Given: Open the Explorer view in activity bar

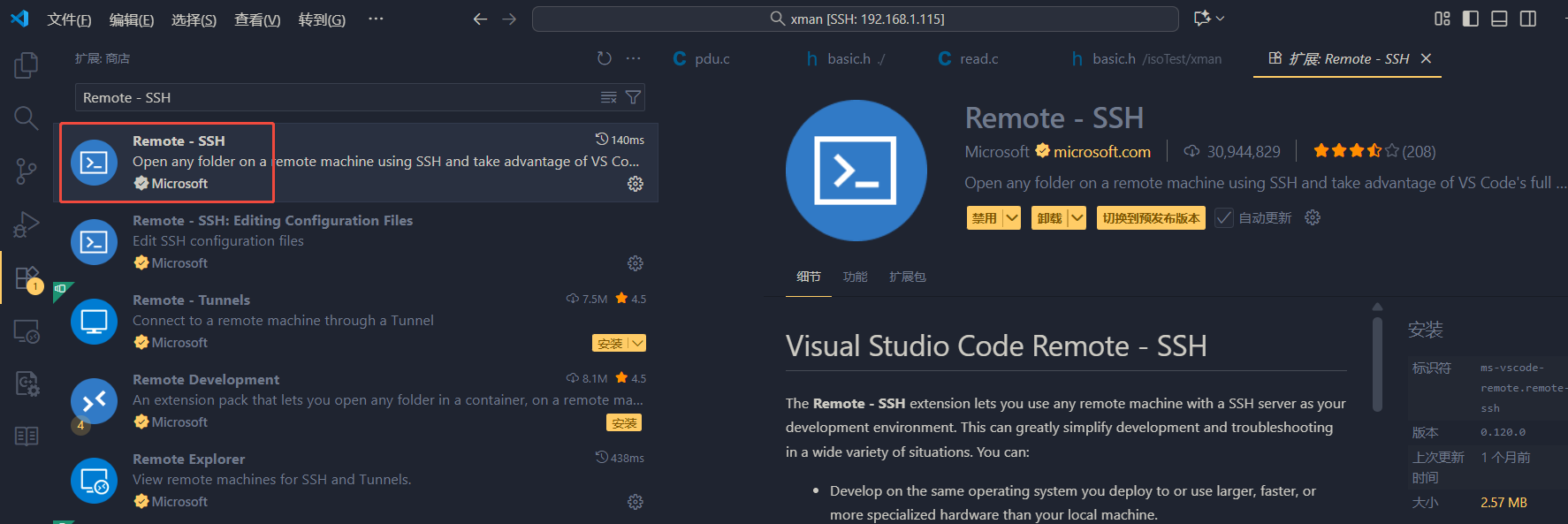Looking at the screenshot, I should [27, 65].
